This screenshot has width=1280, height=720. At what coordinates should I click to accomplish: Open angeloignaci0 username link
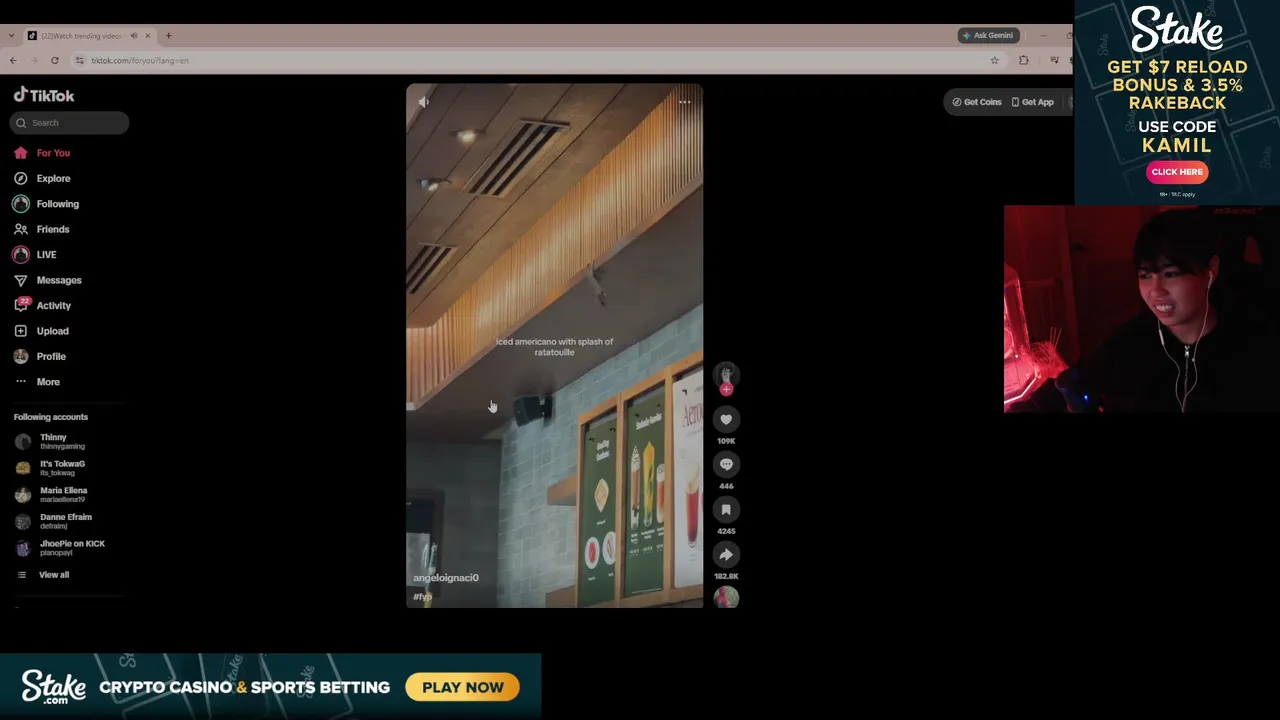click(446, 578)
